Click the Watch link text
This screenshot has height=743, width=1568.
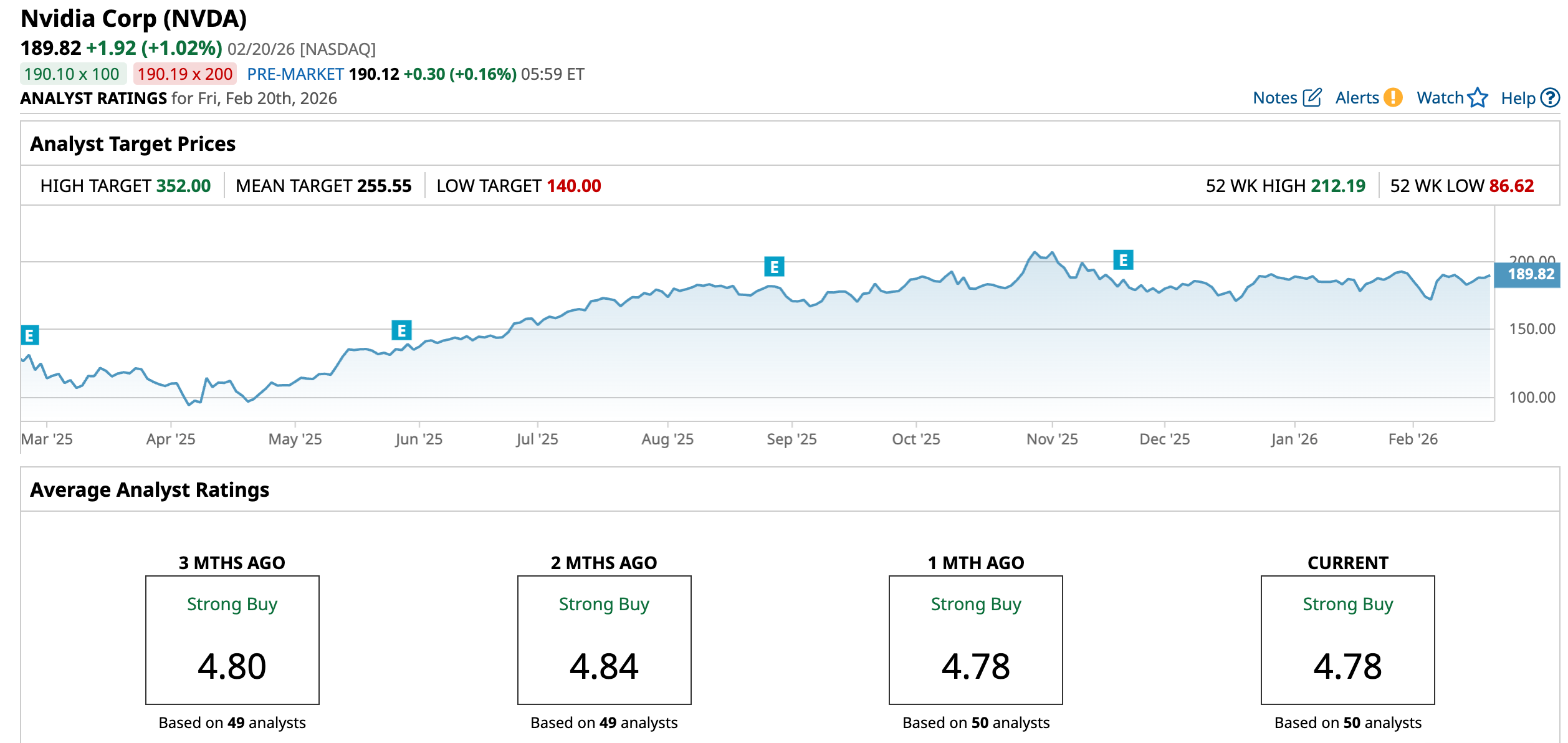[1440, 98]
